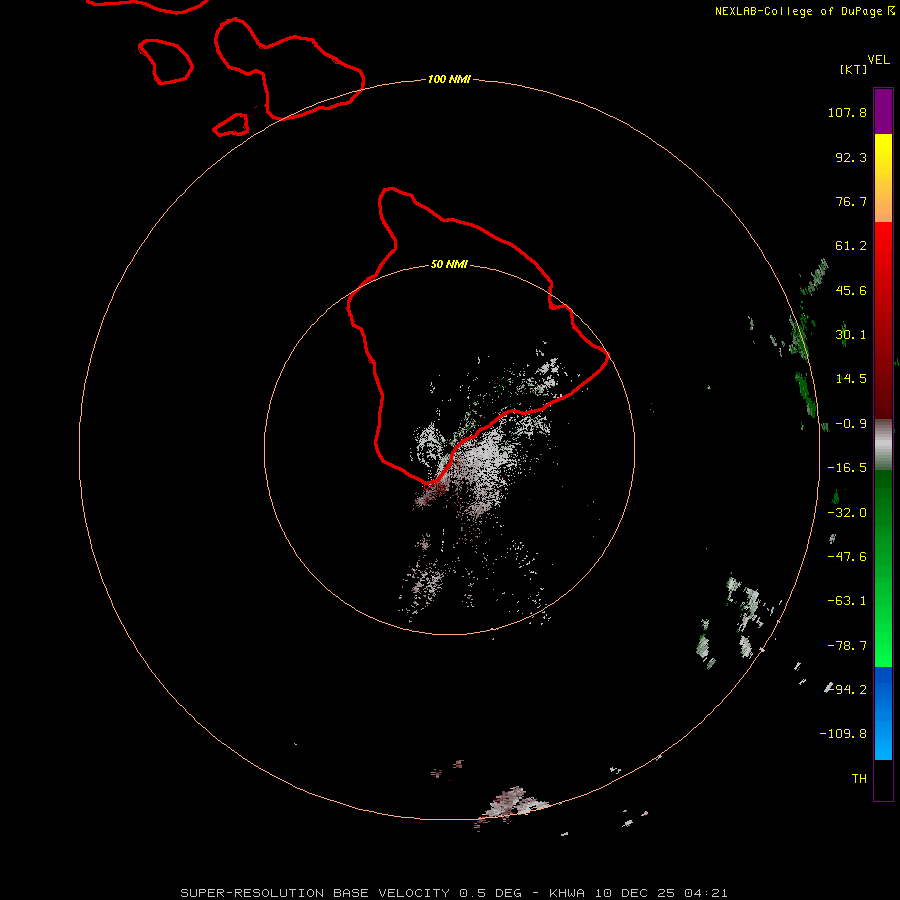
Task: Click the 92.3 velocity scale value
Action: pos(851,157)
